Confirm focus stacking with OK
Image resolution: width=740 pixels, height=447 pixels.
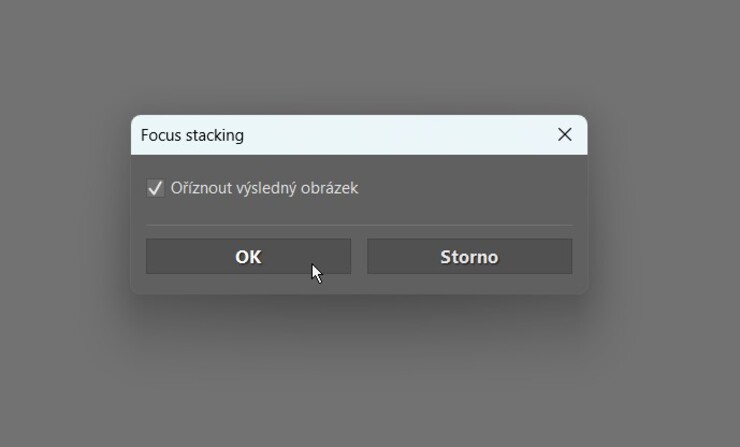pos(248,256)
